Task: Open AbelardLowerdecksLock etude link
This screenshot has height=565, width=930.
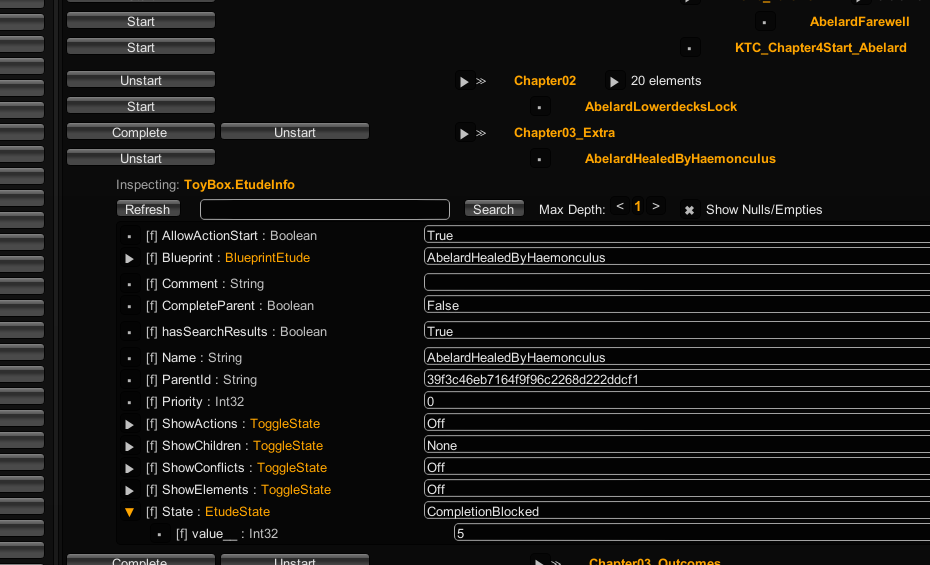Action: pyautogui.click(x=661, y=107)
